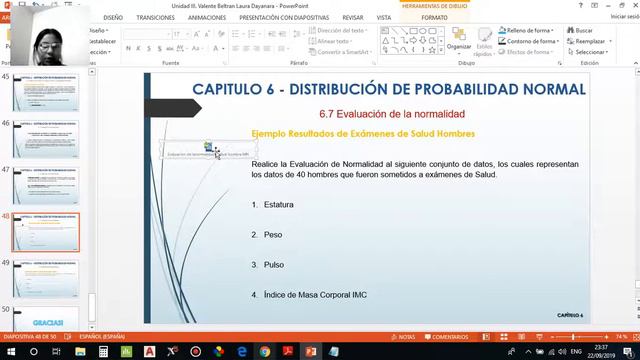The width and height of the screenshot is (640, 360).
Task: Click zoom in plus button
Action: (x=607, y=337)
